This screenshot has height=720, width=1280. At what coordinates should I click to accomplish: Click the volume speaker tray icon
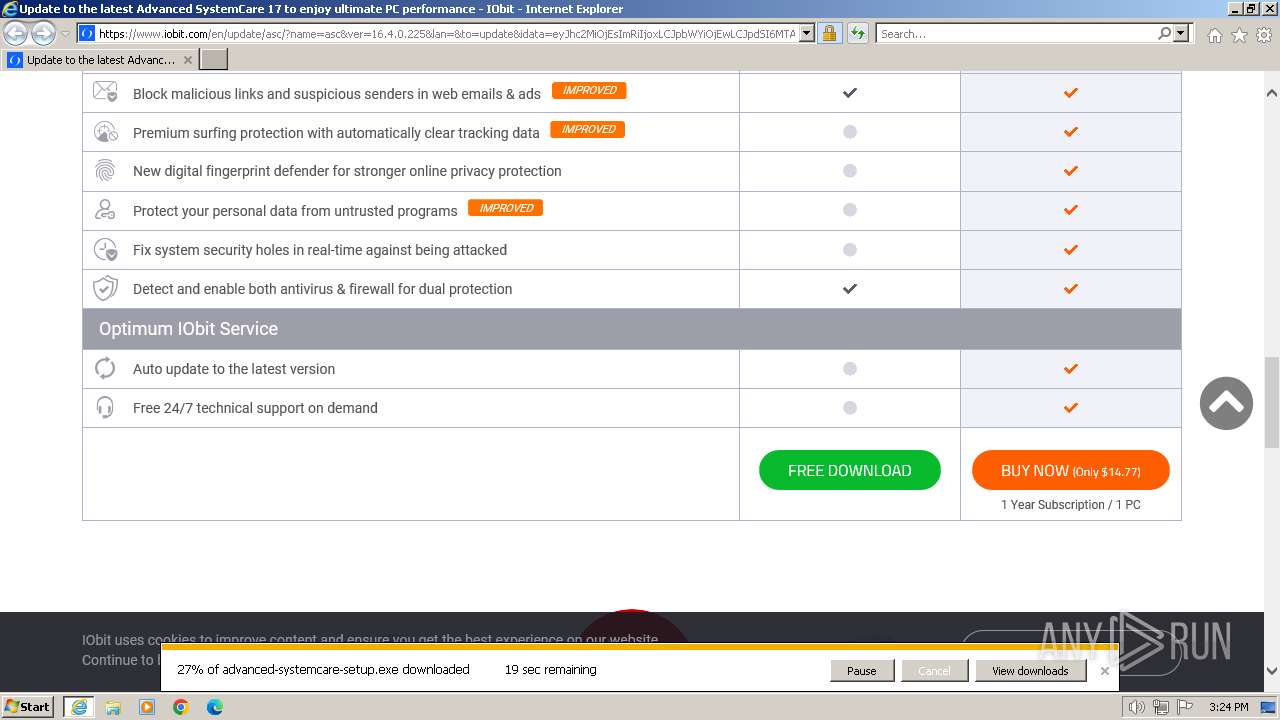point(1137,707)
